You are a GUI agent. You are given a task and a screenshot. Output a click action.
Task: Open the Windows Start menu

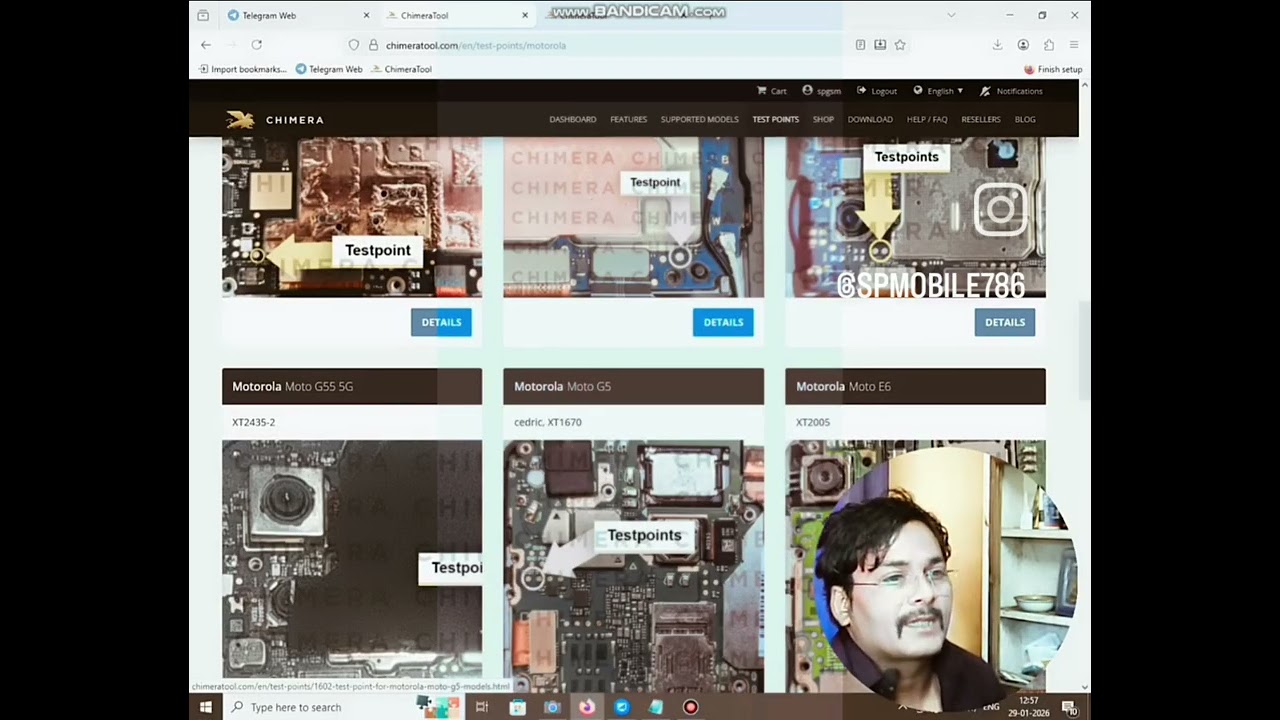tap(206, 707)
